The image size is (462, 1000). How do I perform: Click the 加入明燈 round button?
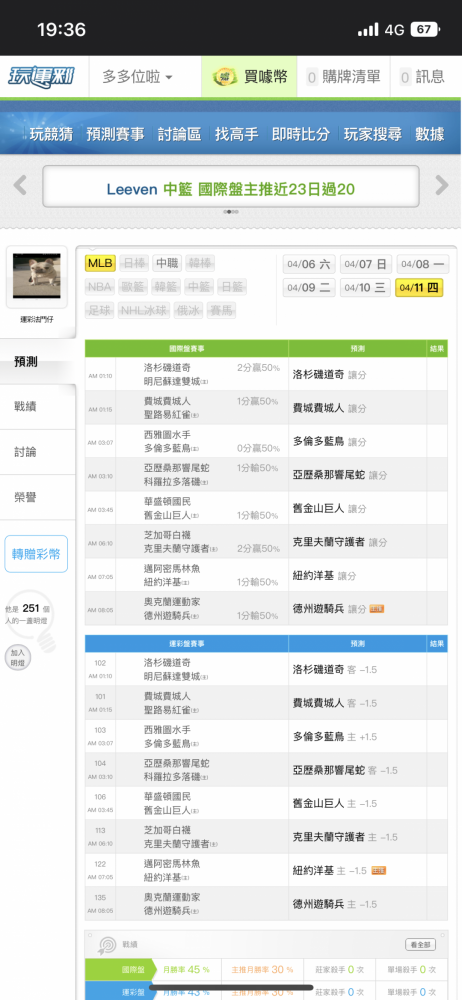[17, 656]
